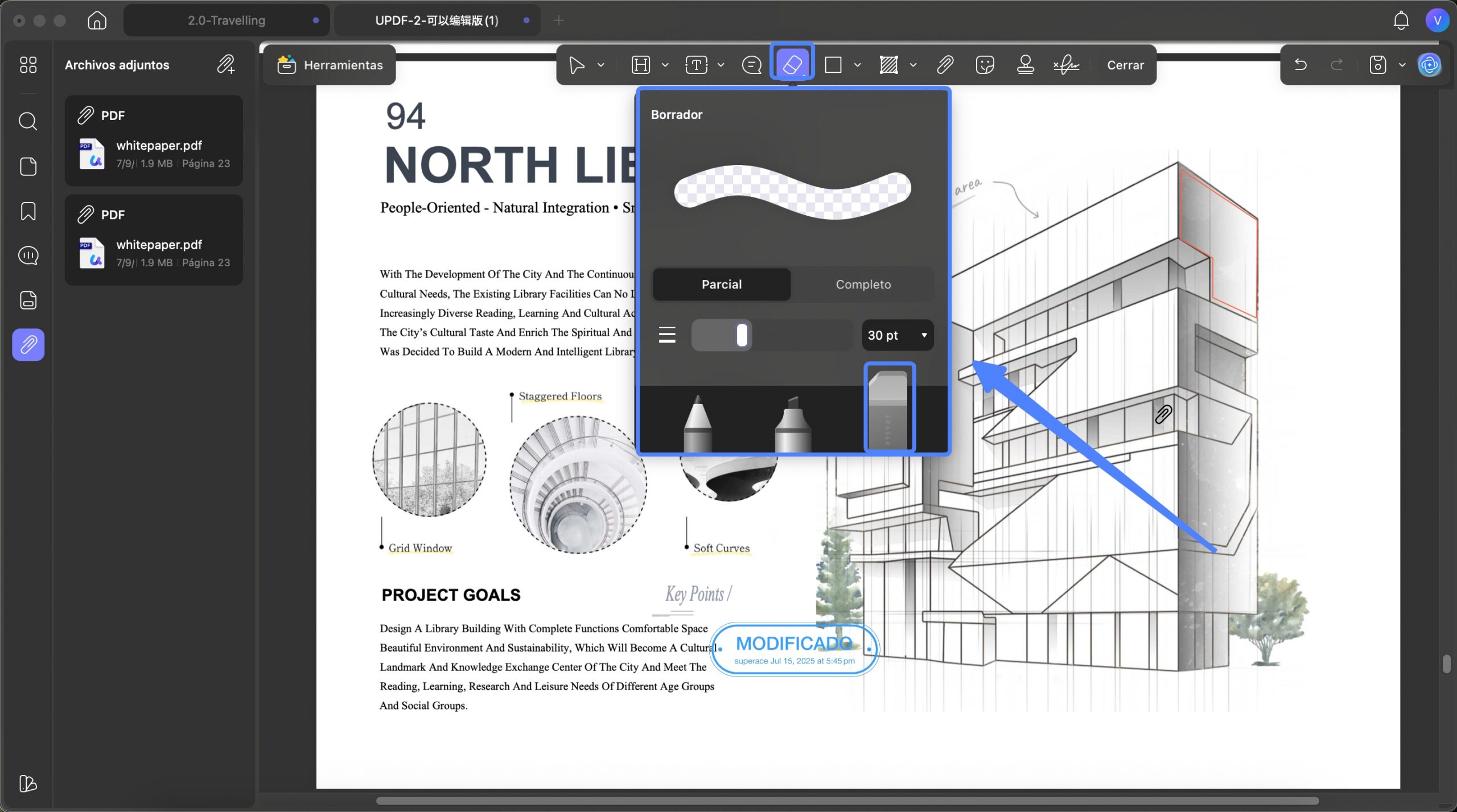Image resolution: width=1457 pixels, height=812 pixels.
Task: Expand the rectangle shape tool dropdown arrow
Action: 857,65
